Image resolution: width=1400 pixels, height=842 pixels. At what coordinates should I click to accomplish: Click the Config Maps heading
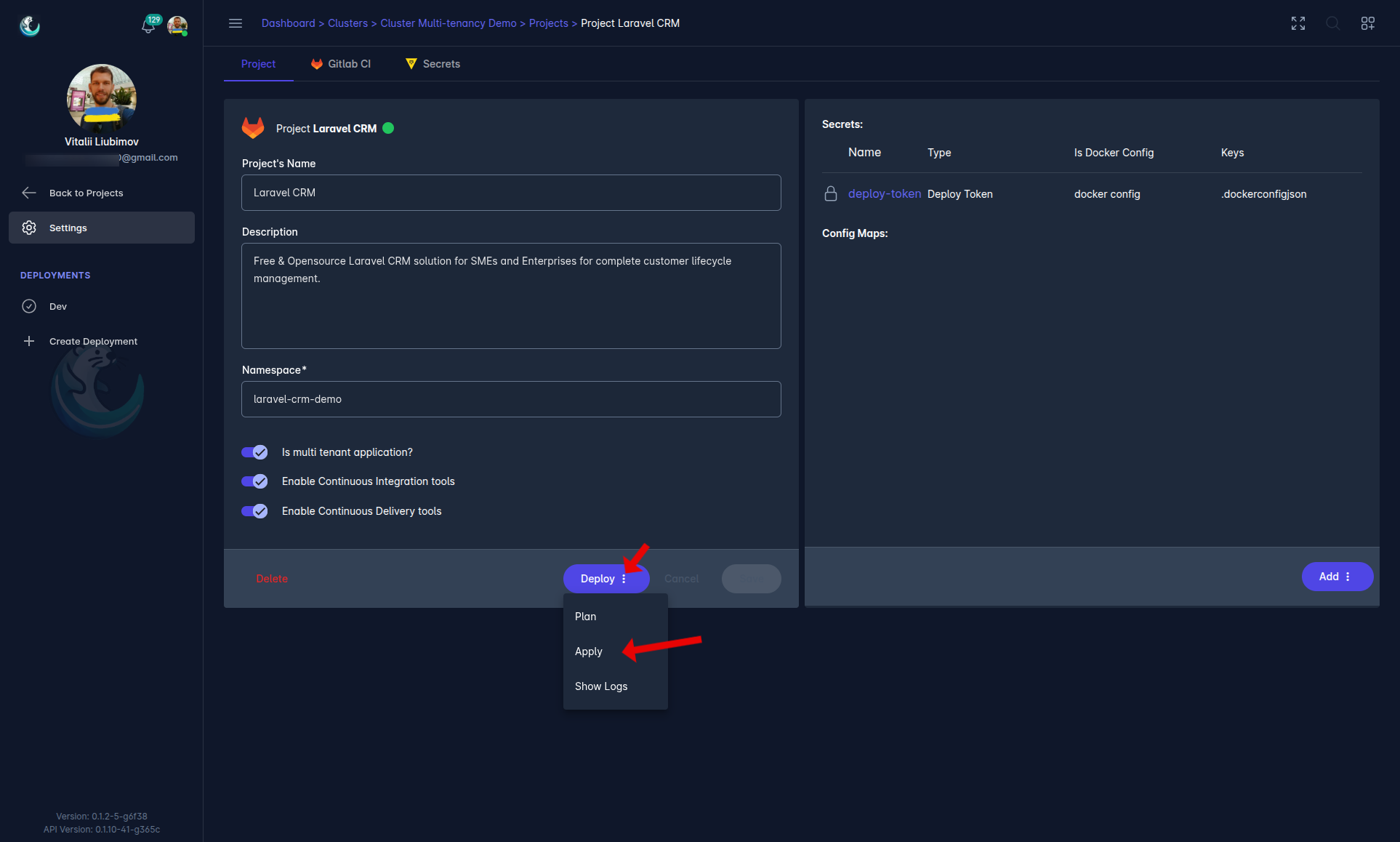[x=855, y=233]
